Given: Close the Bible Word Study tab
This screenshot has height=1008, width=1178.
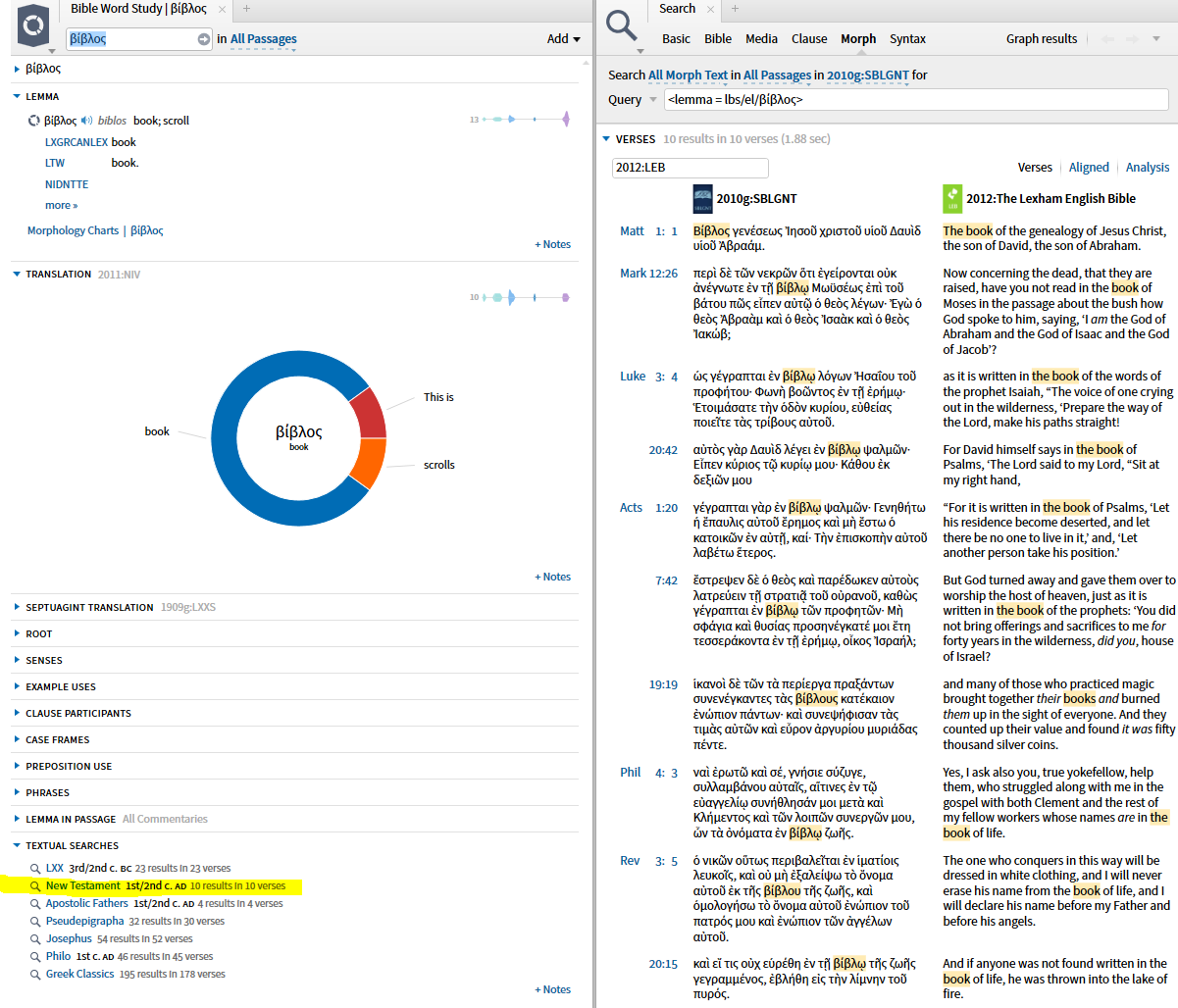Looking at the screenshot, I should tap(223, 9).
